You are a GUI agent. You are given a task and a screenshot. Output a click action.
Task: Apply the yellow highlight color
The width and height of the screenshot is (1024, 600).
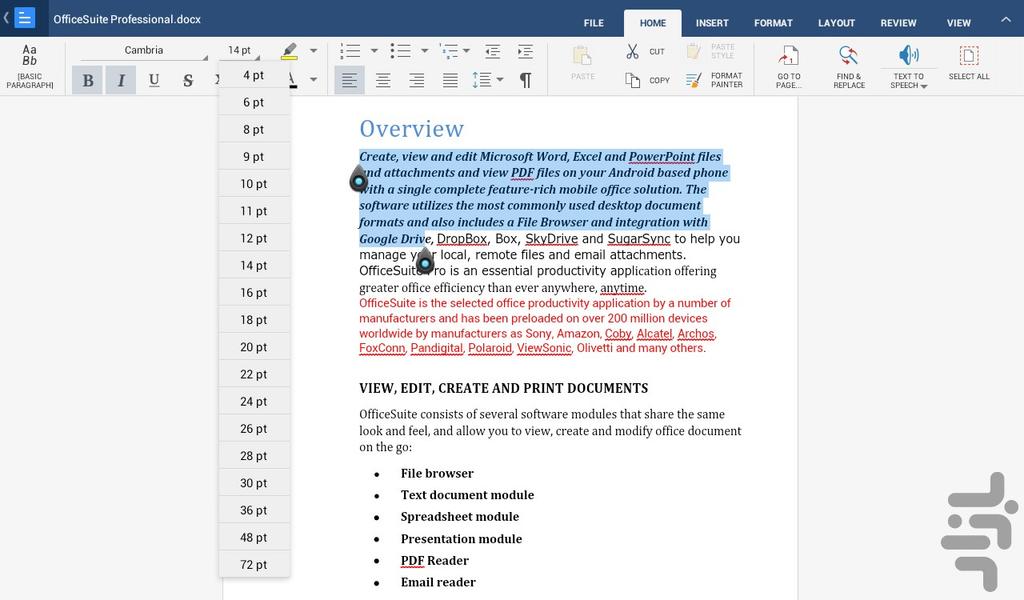click(x=290, y=51)
